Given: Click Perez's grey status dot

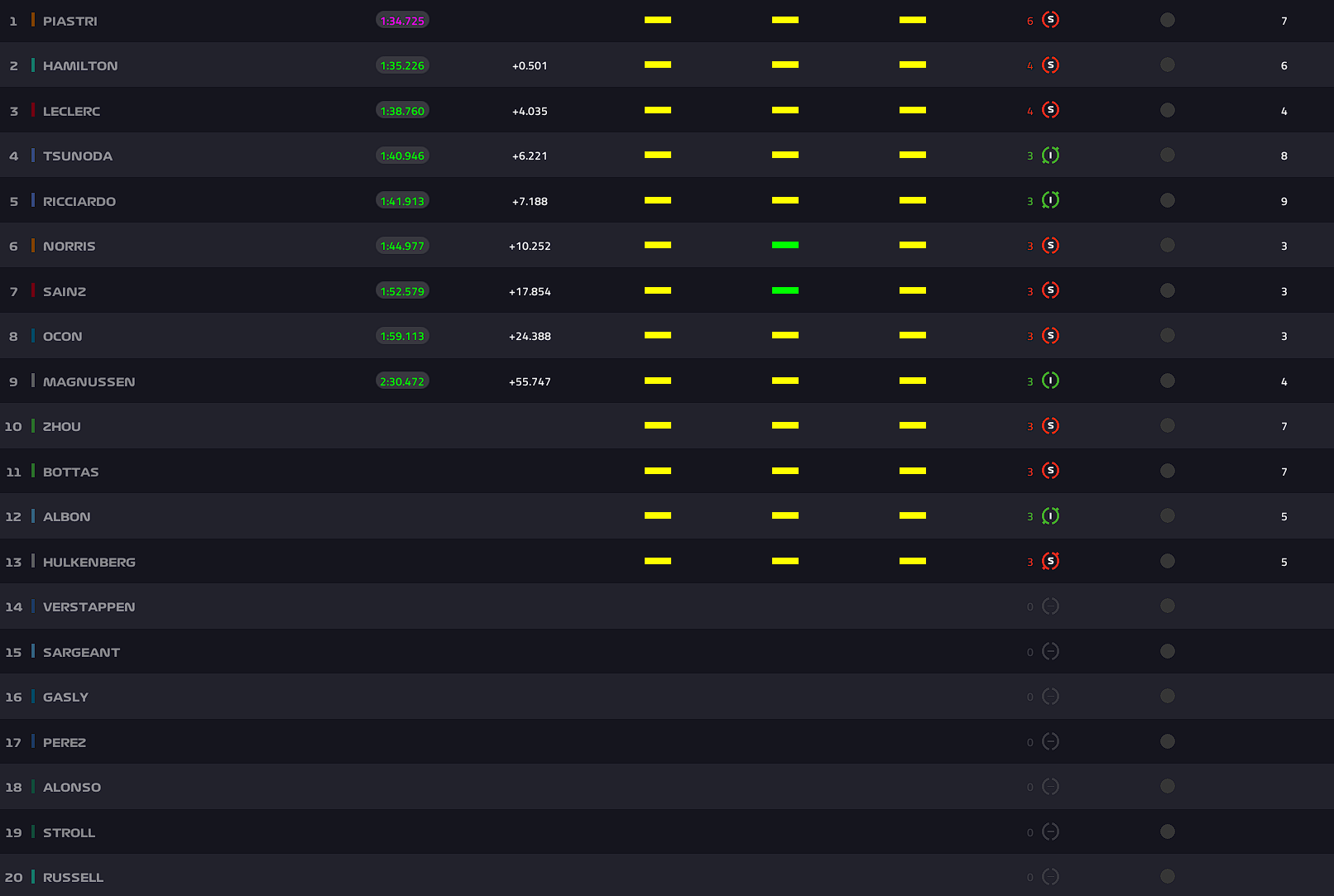Looking at the screenshot, I should coord(1168,741).
